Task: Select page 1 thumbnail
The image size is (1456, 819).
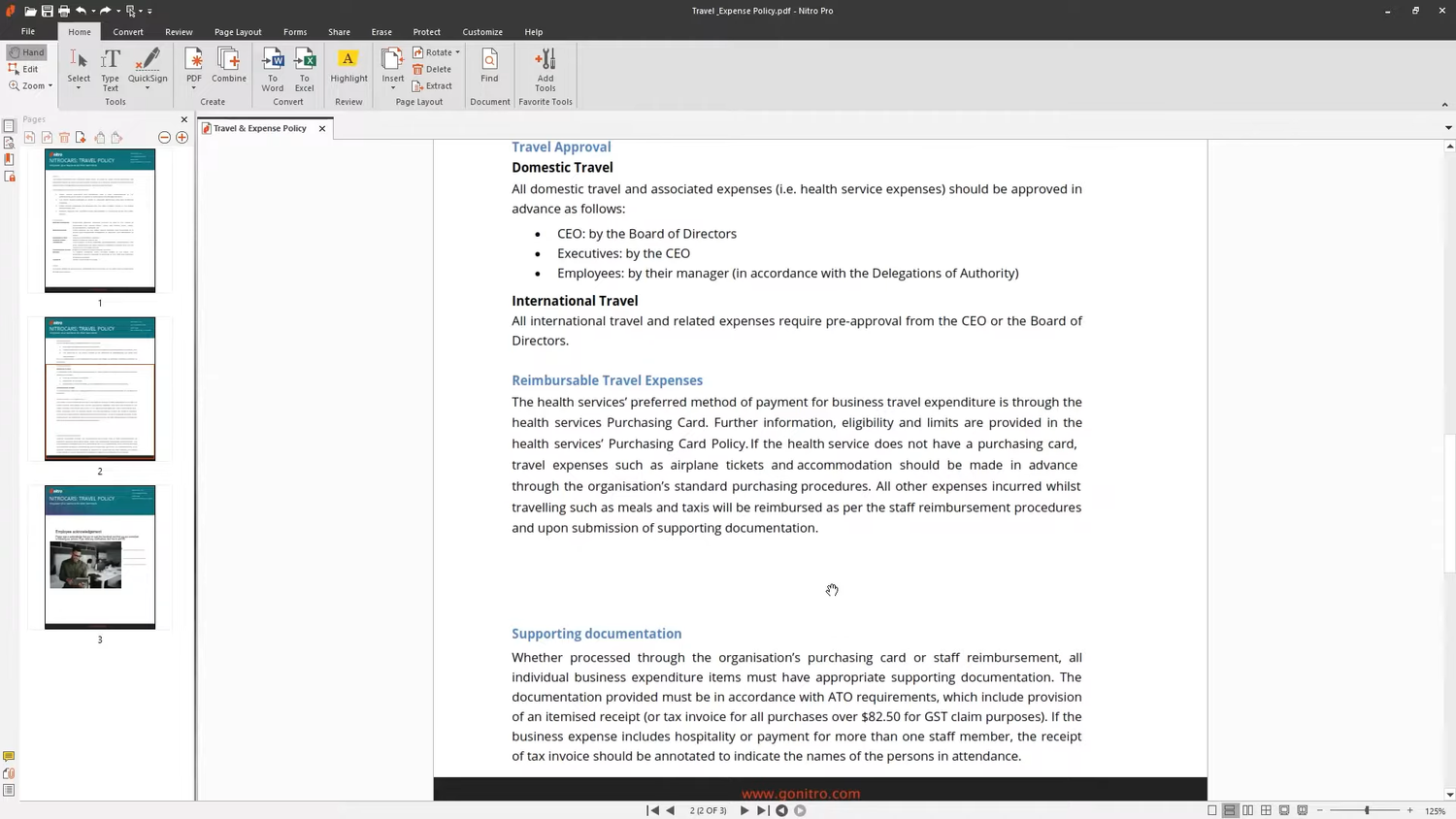Action: (100, 220)
